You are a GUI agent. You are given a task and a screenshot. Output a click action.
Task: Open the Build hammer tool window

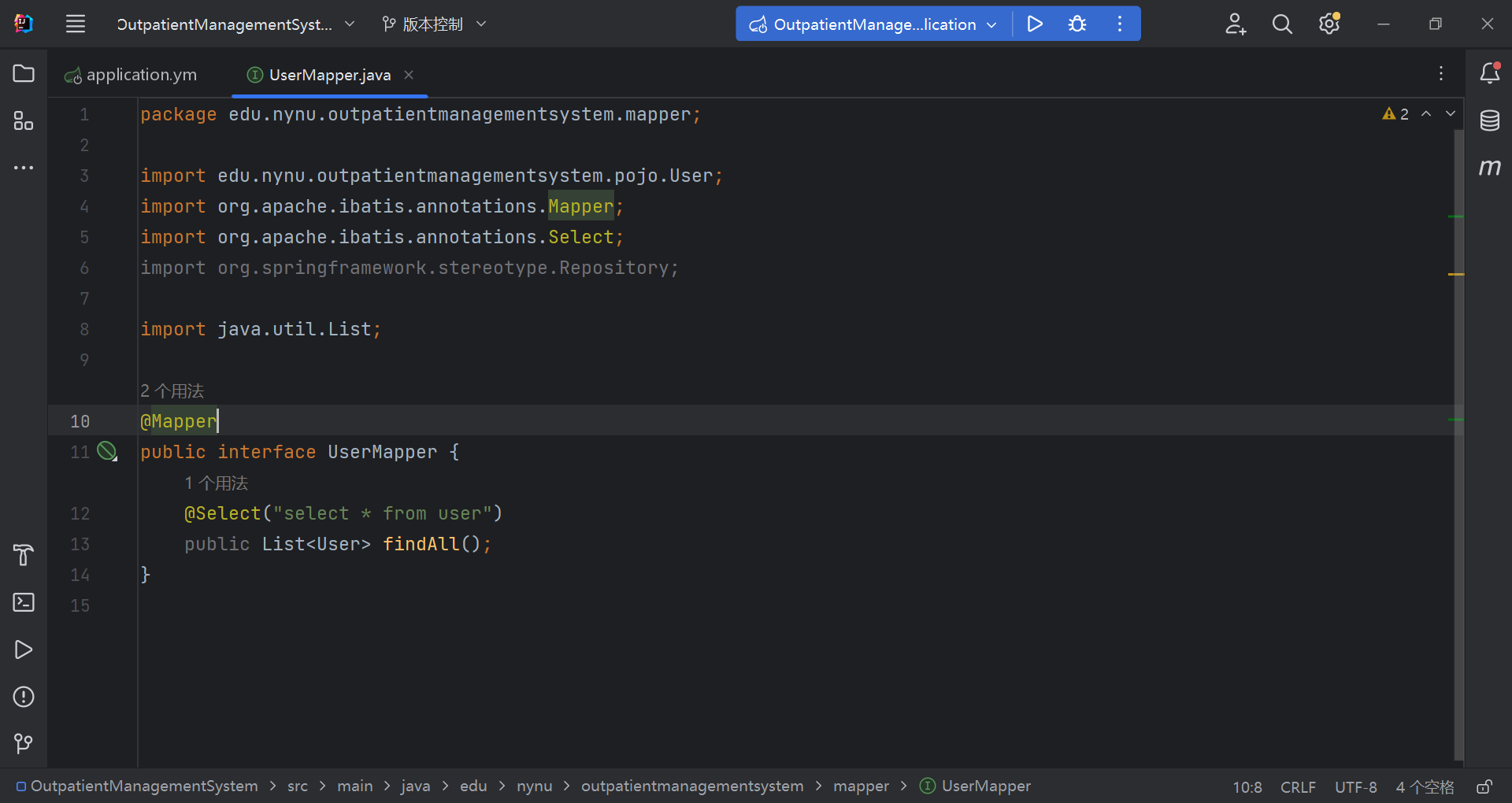tap(24, 555)
